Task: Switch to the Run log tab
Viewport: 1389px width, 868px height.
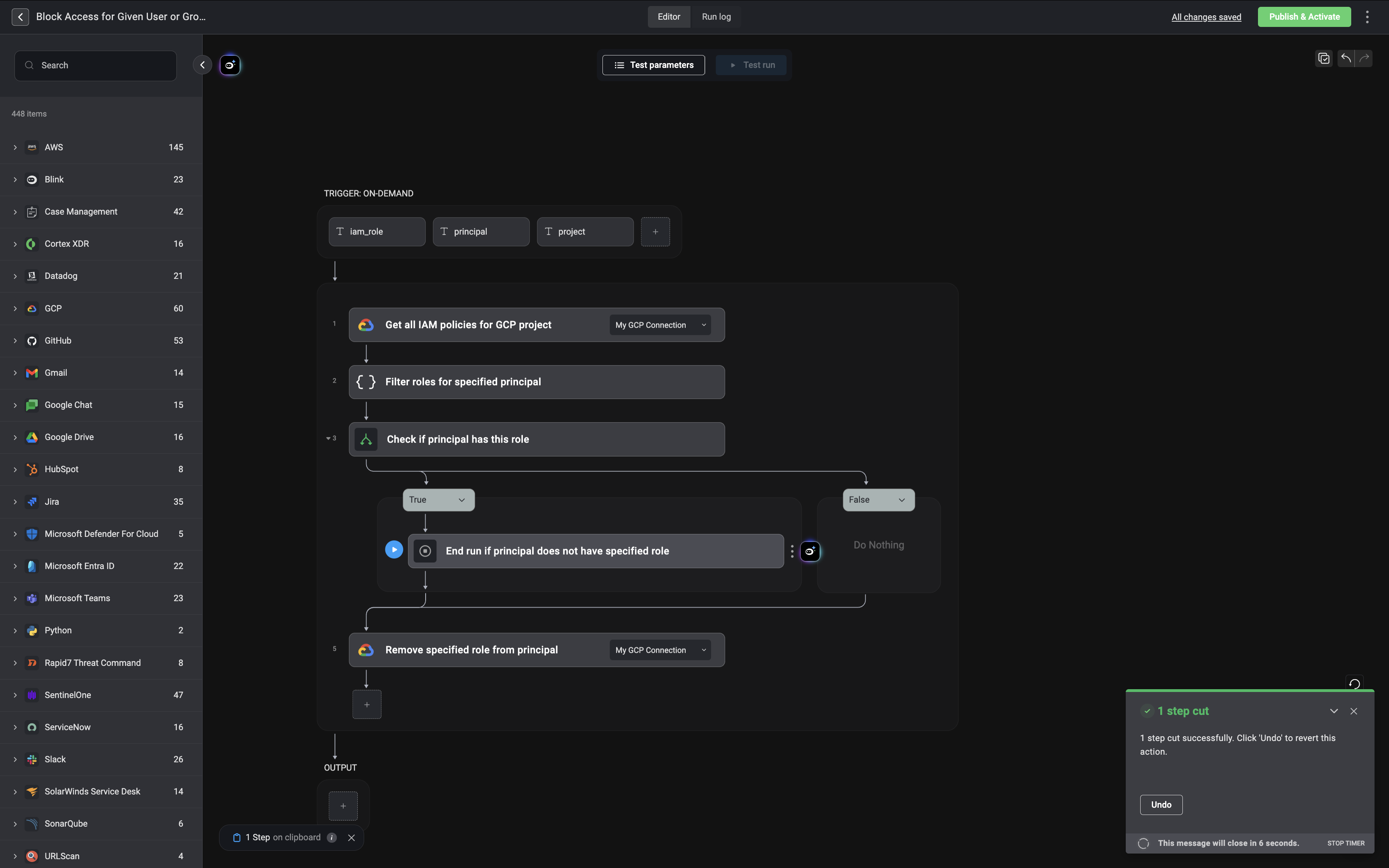Action: pos(716,16)
